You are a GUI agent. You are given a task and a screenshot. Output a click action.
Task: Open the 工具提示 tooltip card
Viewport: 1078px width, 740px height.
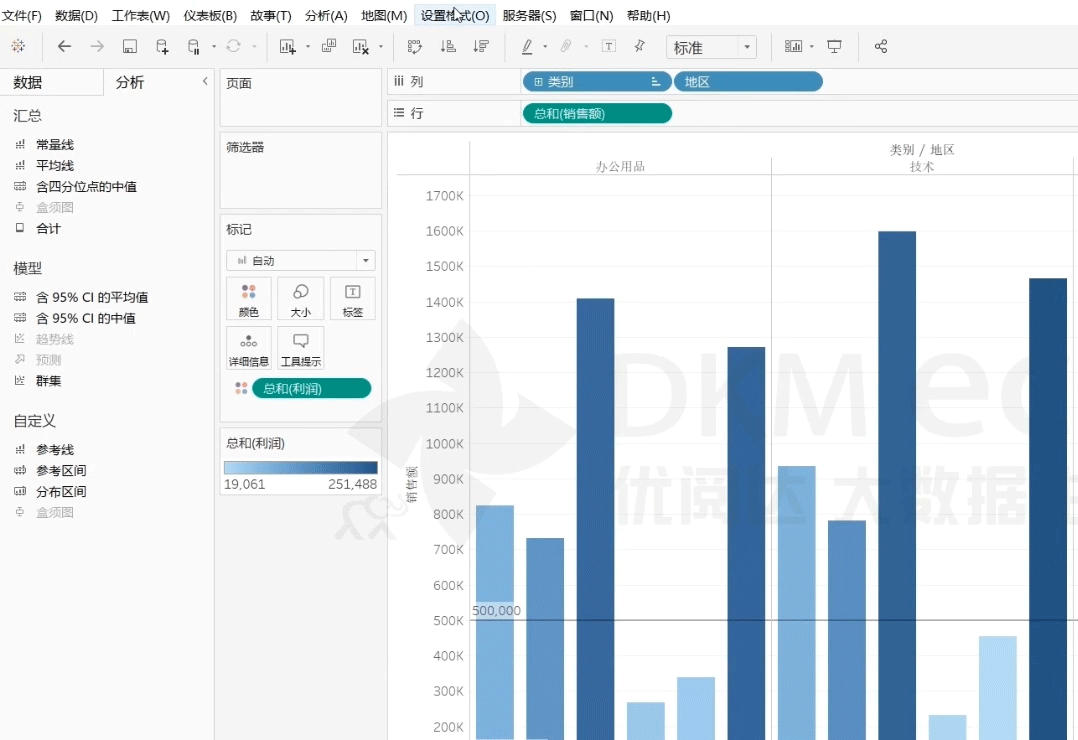[x=300, y=348]
